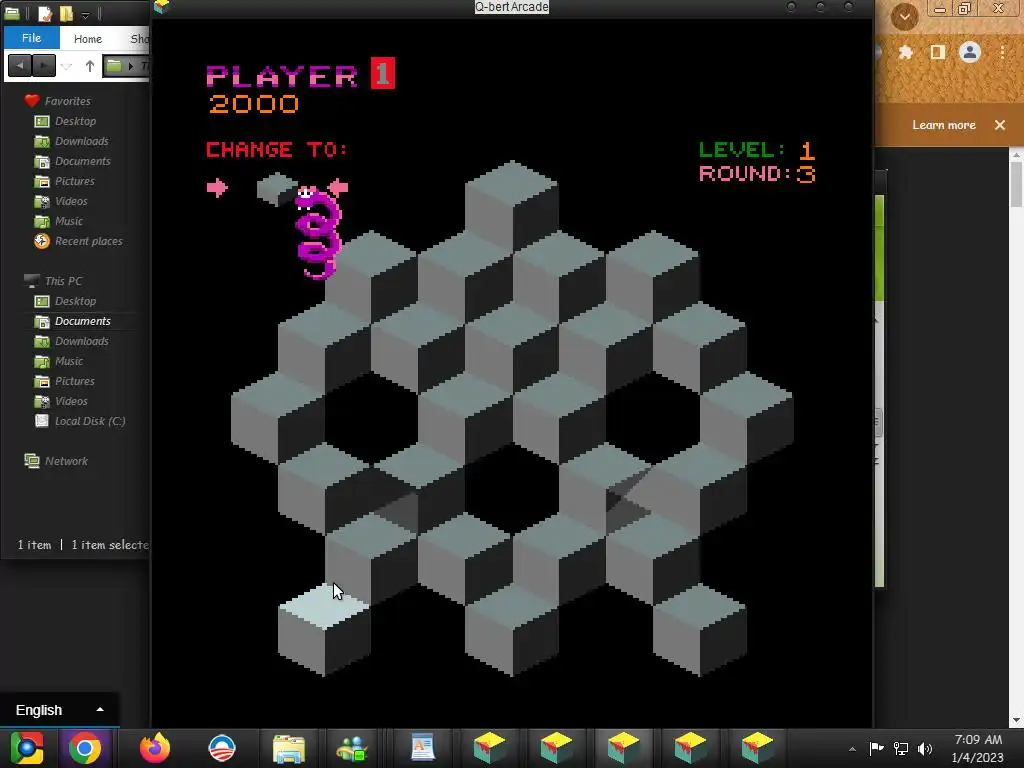The height and width of the screenshot is (768, 1024).
Task: Click the Pictures folder icon under This PC
Action: point(42,381)
